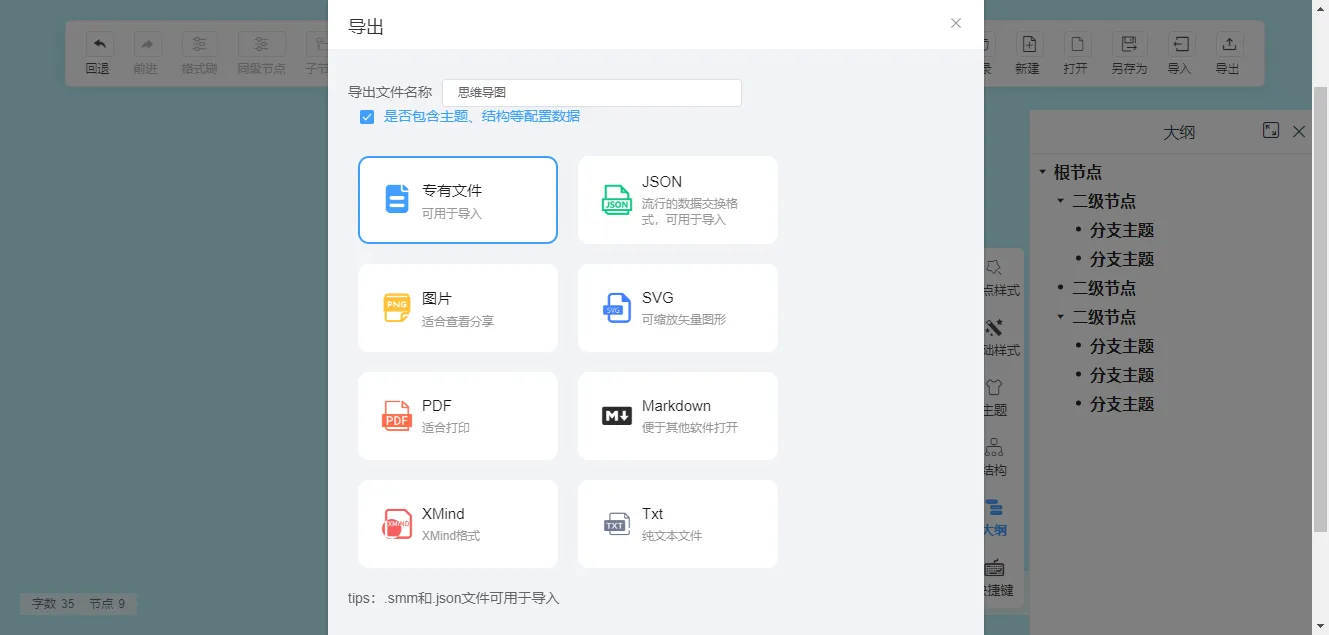
Task: Uncheck 是否包含主题、结构等配置数据 checkbox
Action: point(367,117)
